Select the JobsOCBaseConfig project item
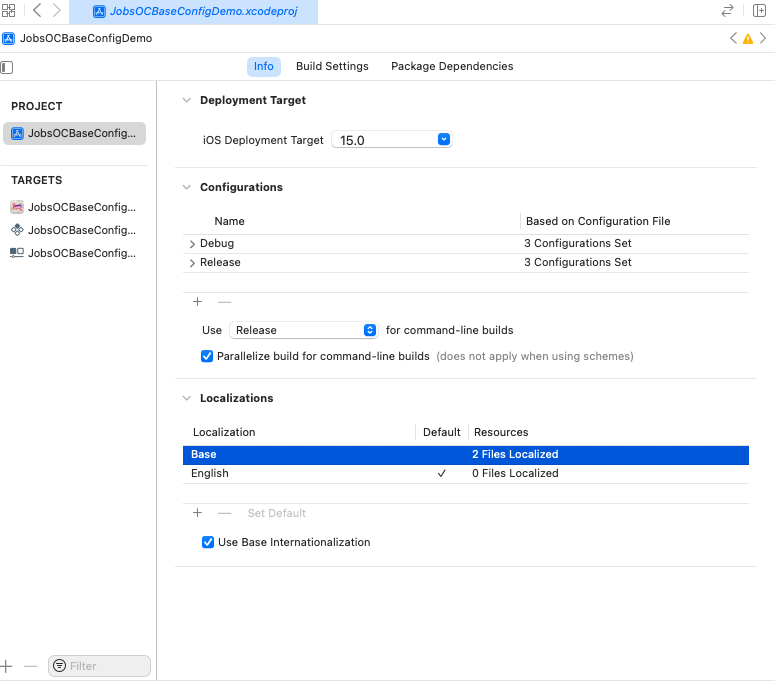The height and width of the screenshot is (686, 775). pyautogui.click(x=74, y=133)
